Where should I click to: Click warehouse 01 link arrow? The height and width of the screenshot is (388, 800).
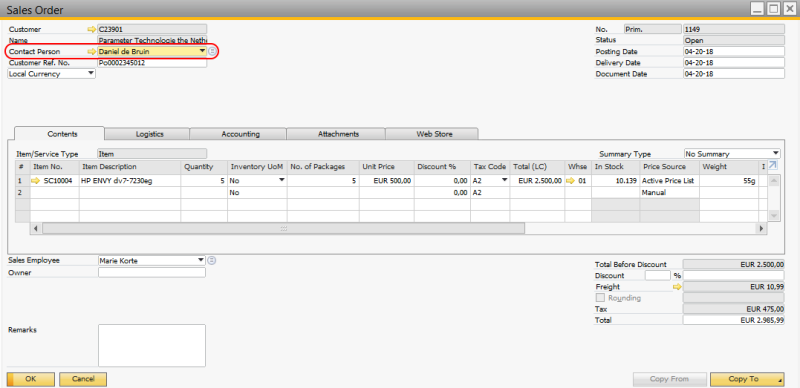coord(571,181)
